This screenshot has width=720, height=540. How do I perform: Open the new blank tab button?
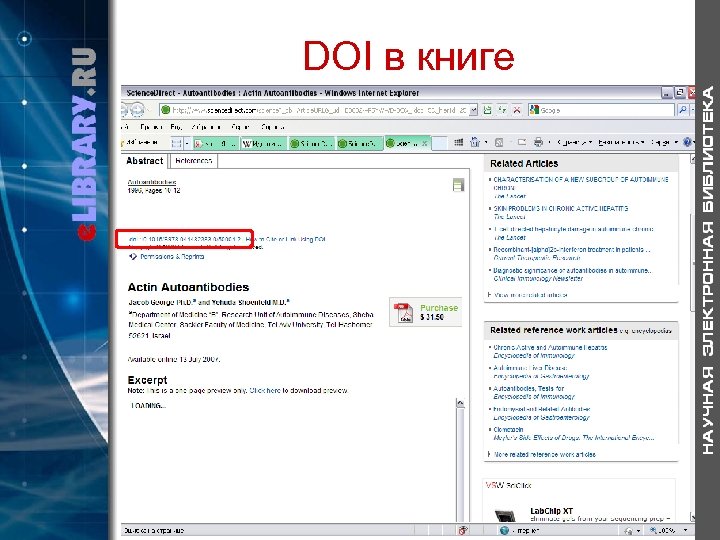(439, 144)
